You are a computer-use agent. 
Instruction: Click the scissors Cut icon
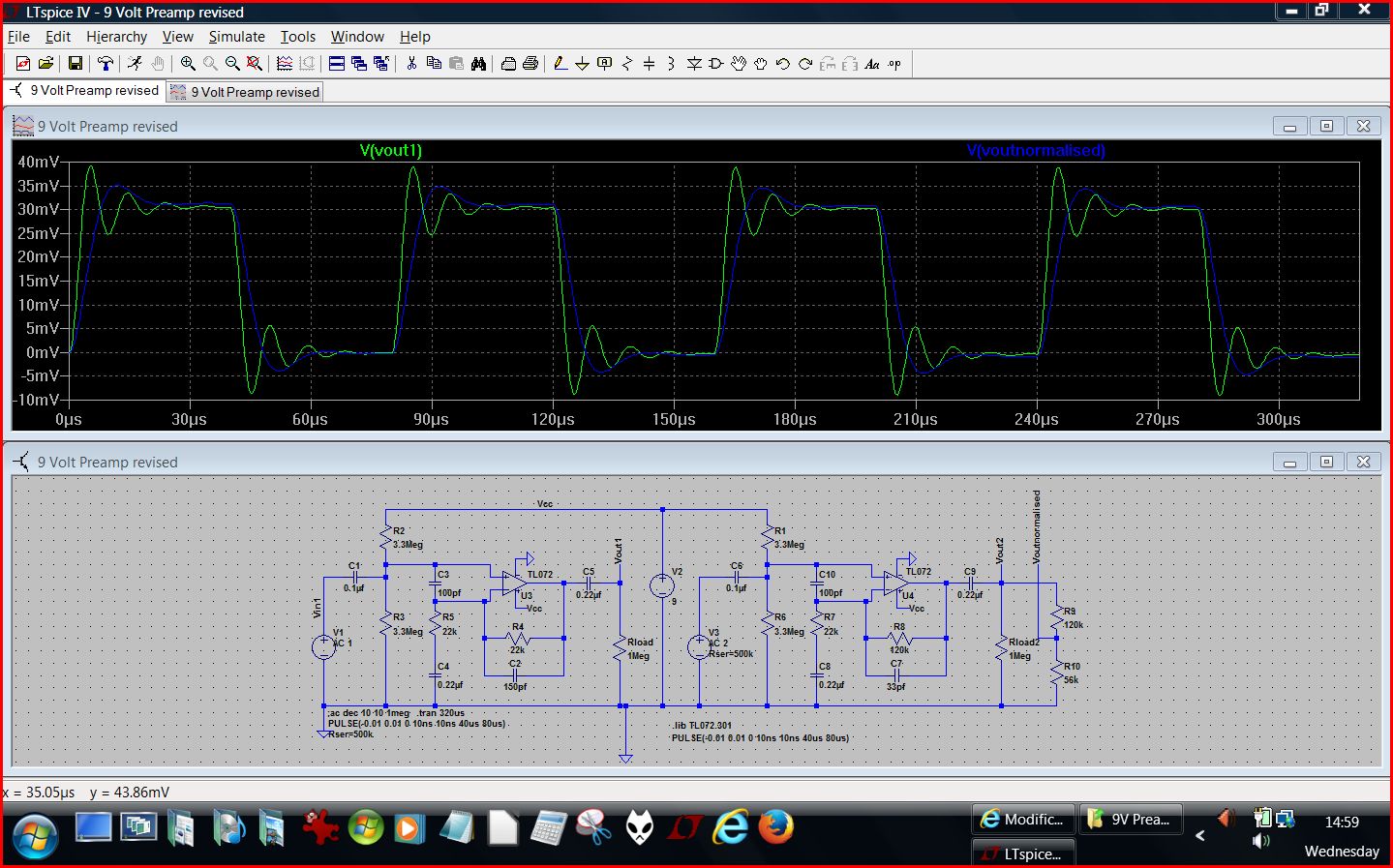[x=411, y=64]
